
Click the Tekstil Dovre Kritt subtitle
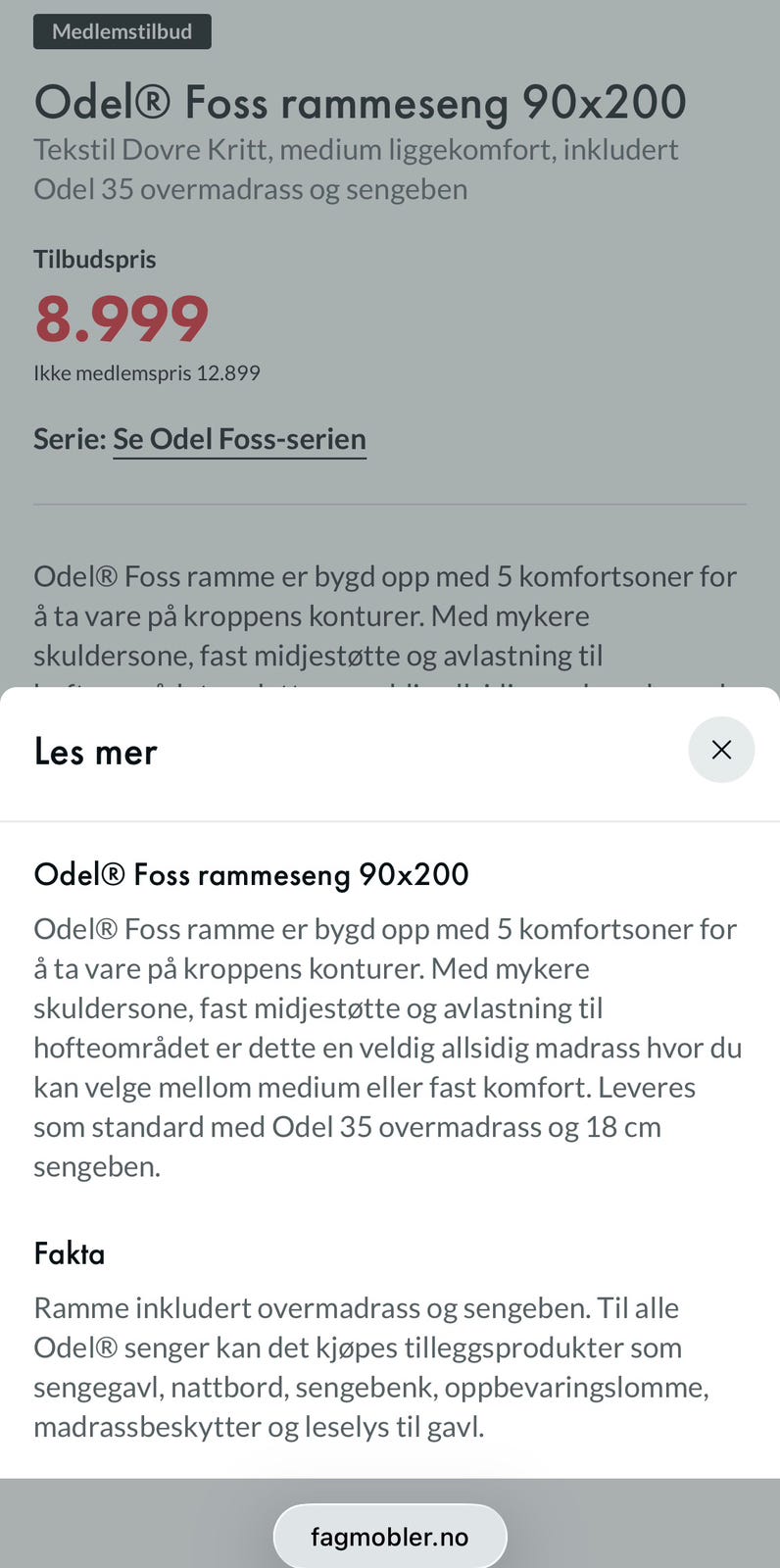pyautogui.click(x=357, y=170)
